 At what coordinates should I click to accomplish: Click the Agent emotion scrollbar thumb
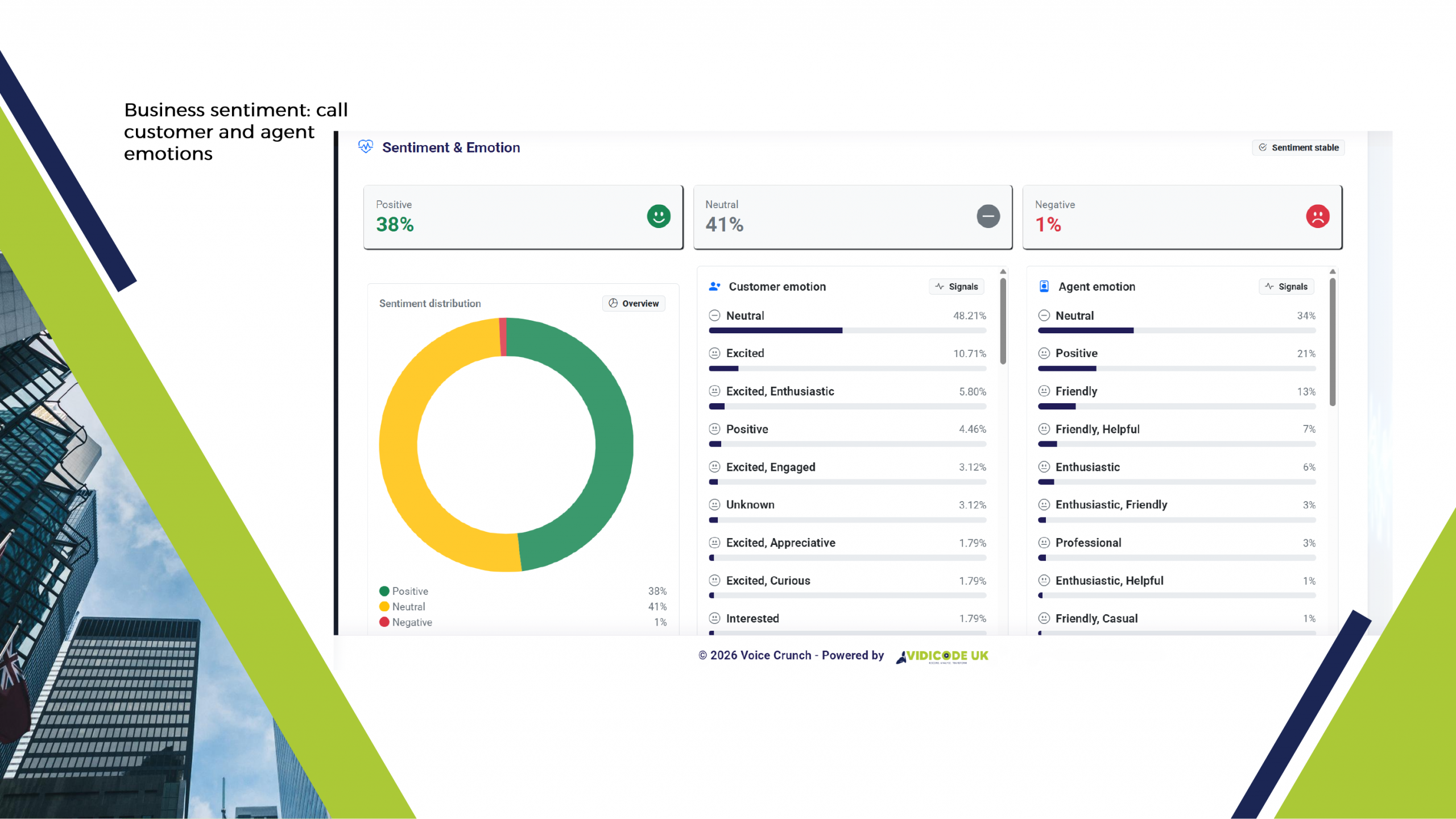click(x=1332, y=342)
